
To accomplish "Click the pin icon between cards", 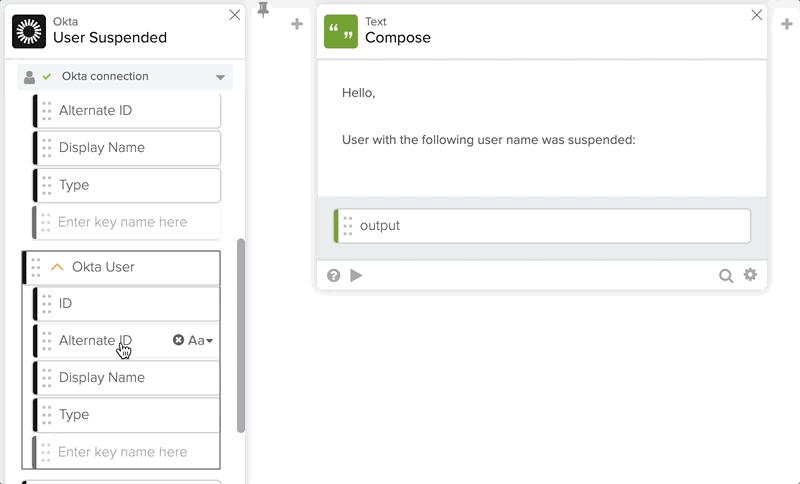I will [264, 10].
